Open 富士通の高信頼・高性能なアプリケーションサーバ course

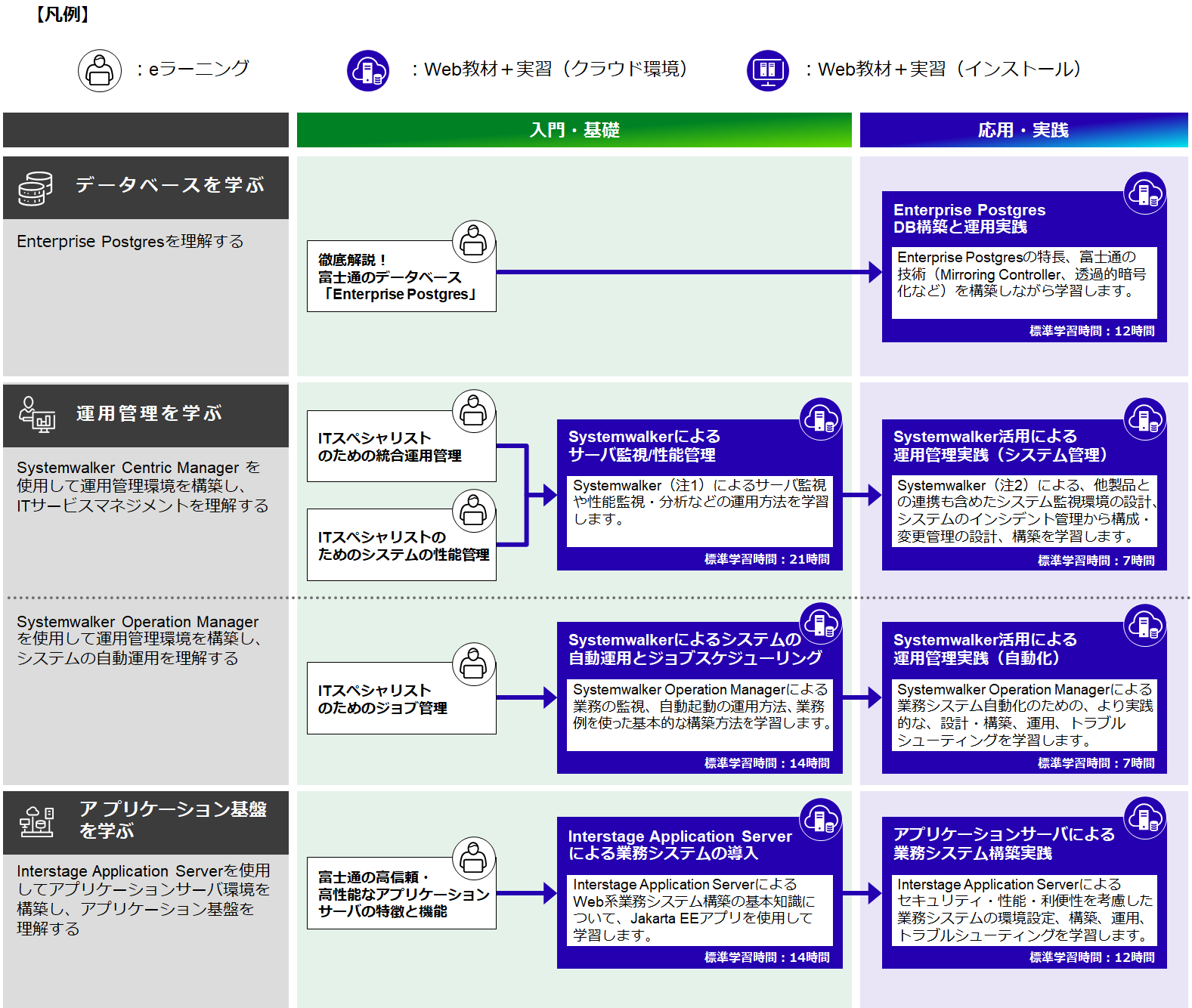coord(401,893)
